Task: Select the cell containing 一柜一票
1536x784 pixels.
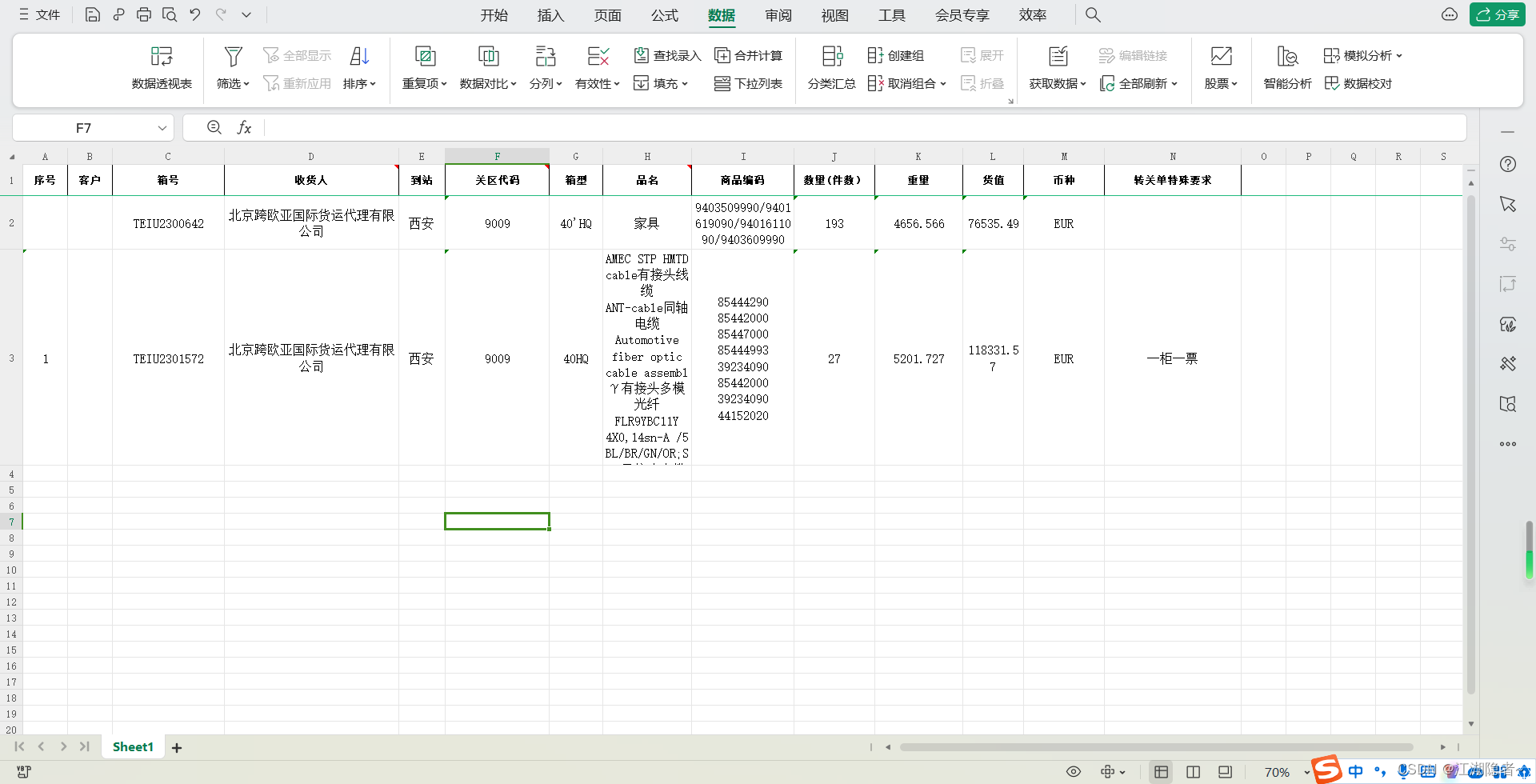Action: [1172, 358]
